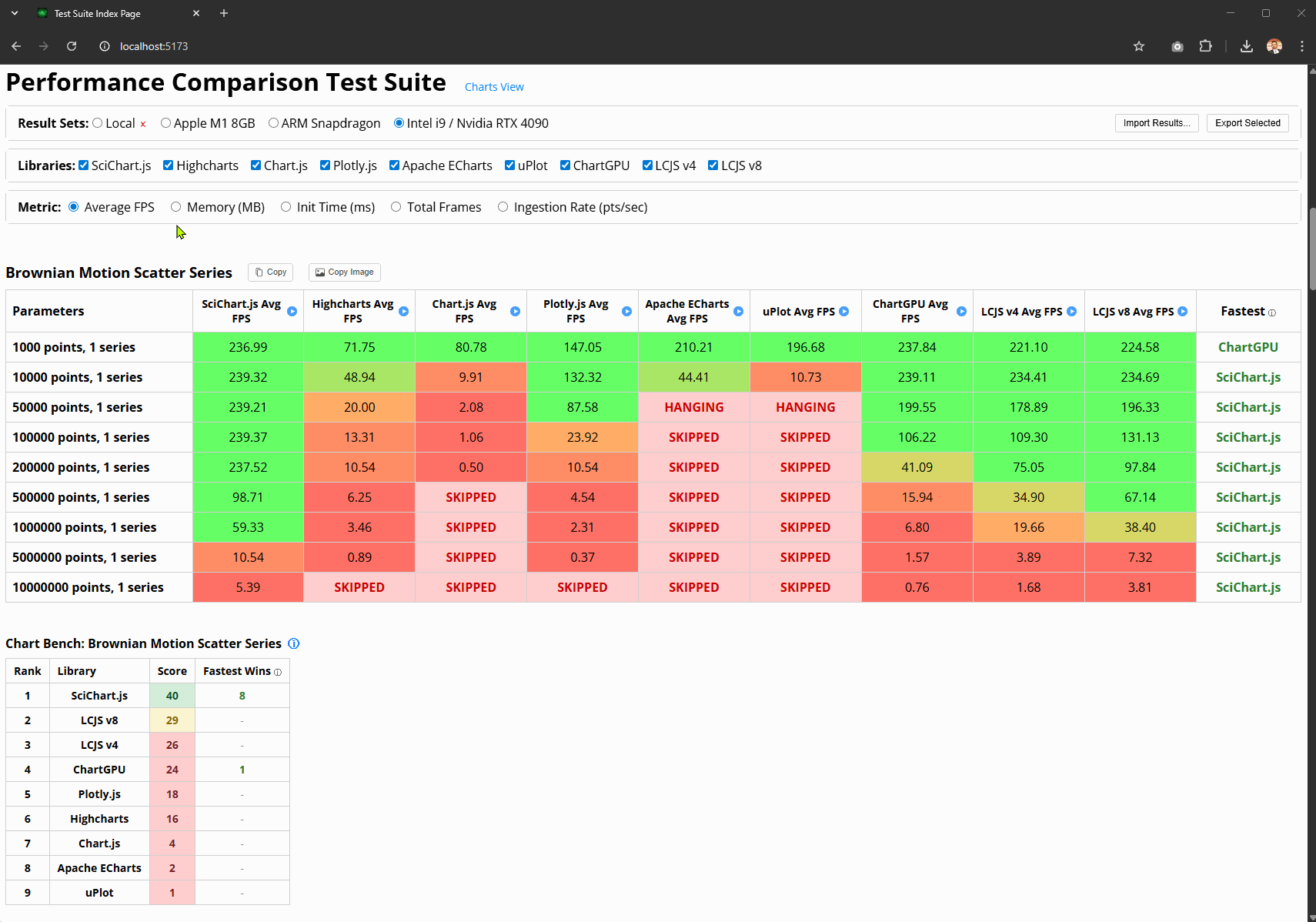
Task: Remove the Local result set with the red x
Action: click(x=143, y=123)
